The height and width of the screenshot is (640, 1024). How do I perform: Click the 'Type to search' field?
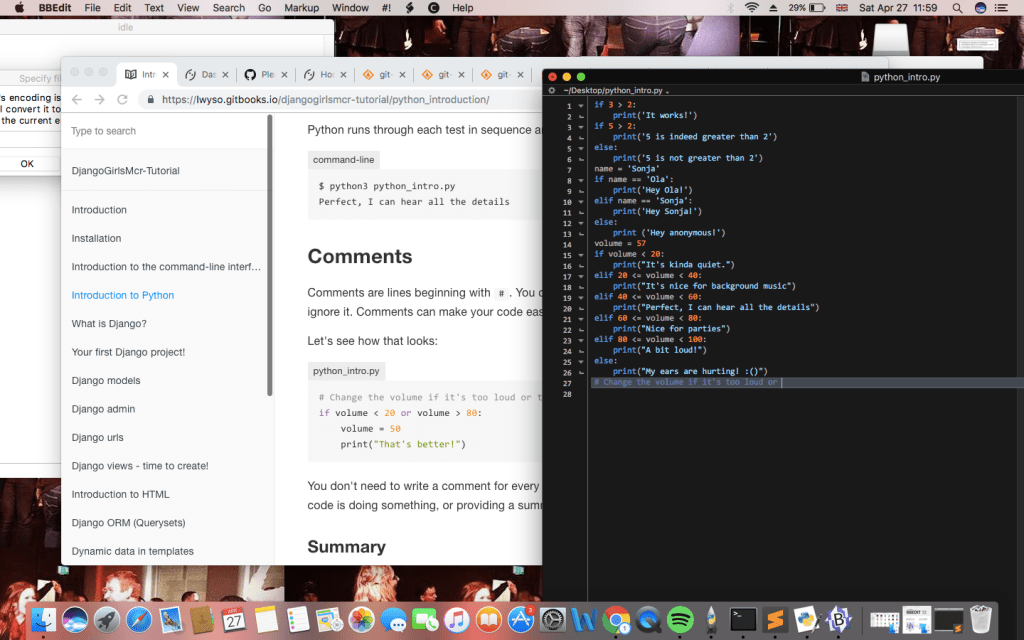pyautogui.click(x=160, y=131)
